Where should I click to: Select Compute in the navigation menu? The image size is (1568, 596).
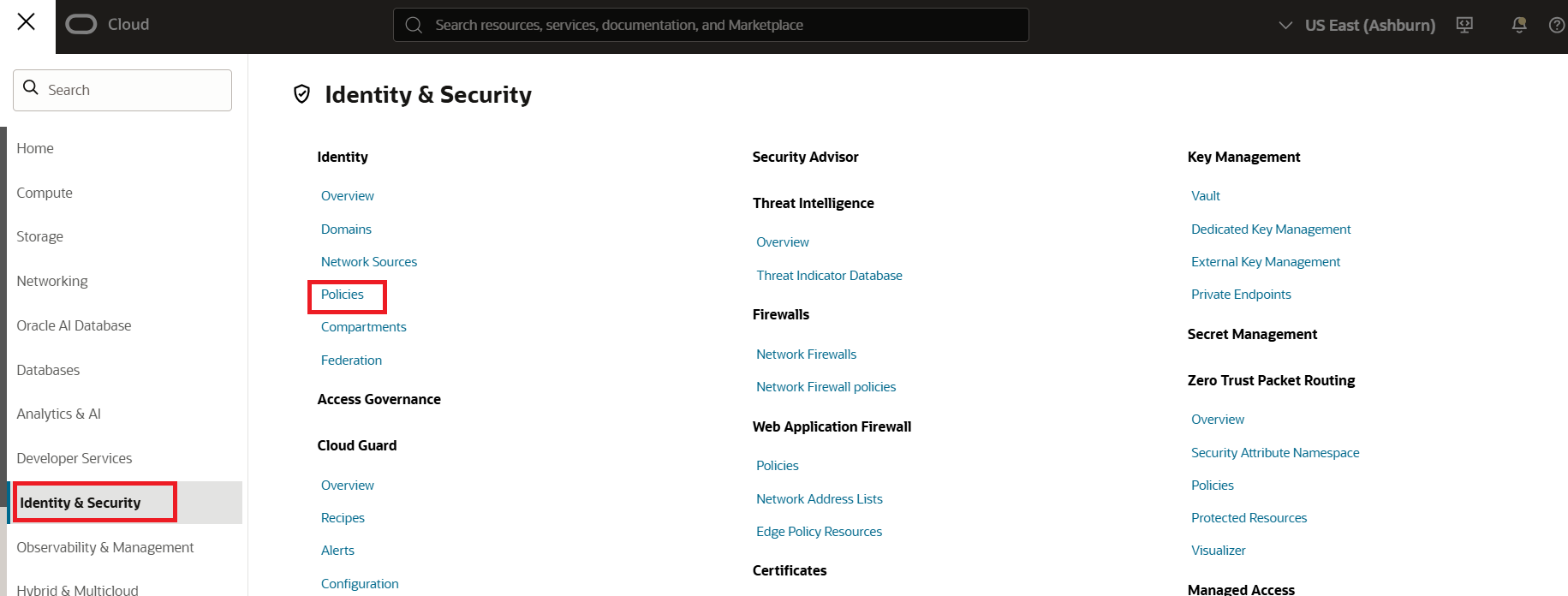(x=45, y=193)
